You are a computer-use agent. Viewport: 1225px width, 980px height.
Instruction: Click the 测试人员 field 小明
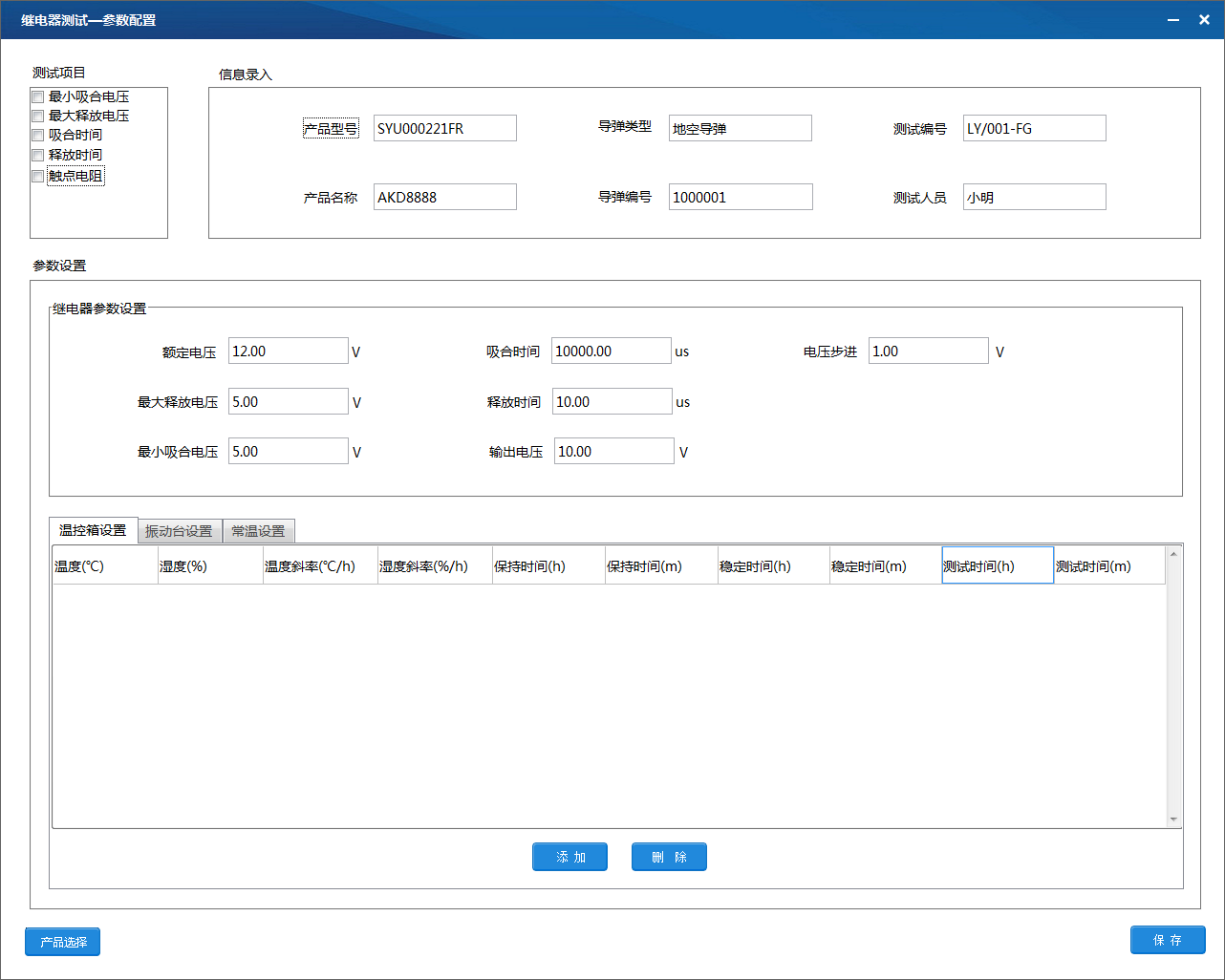(x=1035, y=197)
